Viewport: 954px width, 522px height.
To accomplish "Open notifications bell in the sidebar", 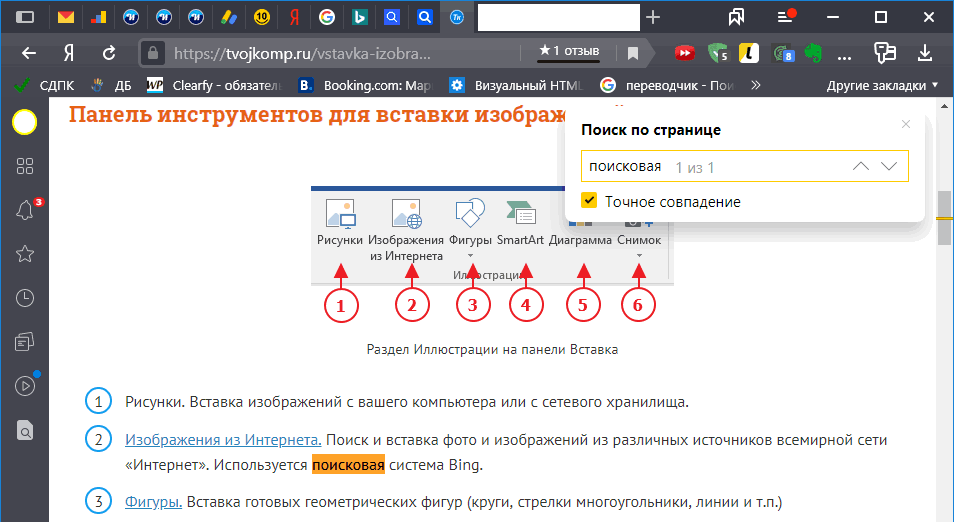I will coord(25,210).
